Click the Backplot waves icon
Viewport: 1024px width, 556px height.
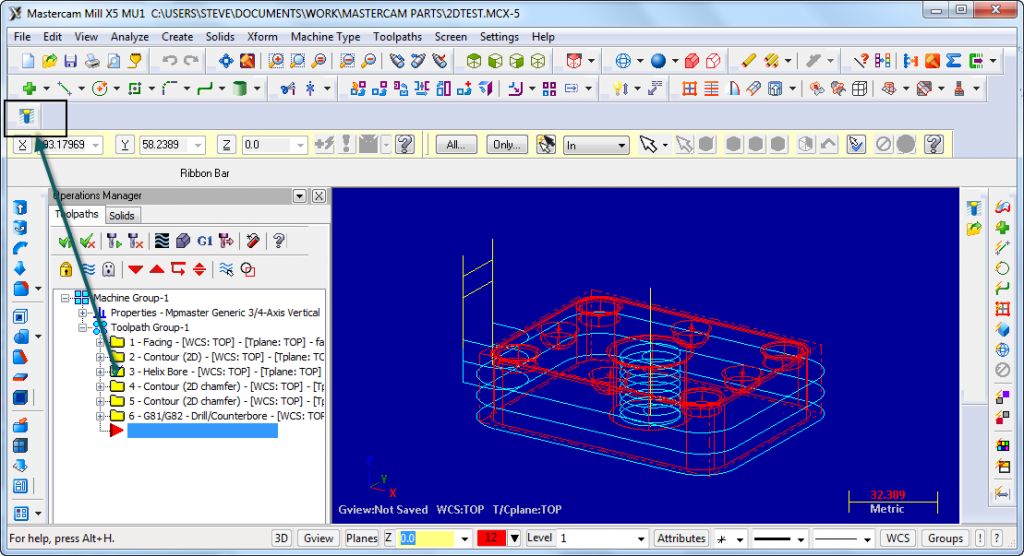point(161,241)
